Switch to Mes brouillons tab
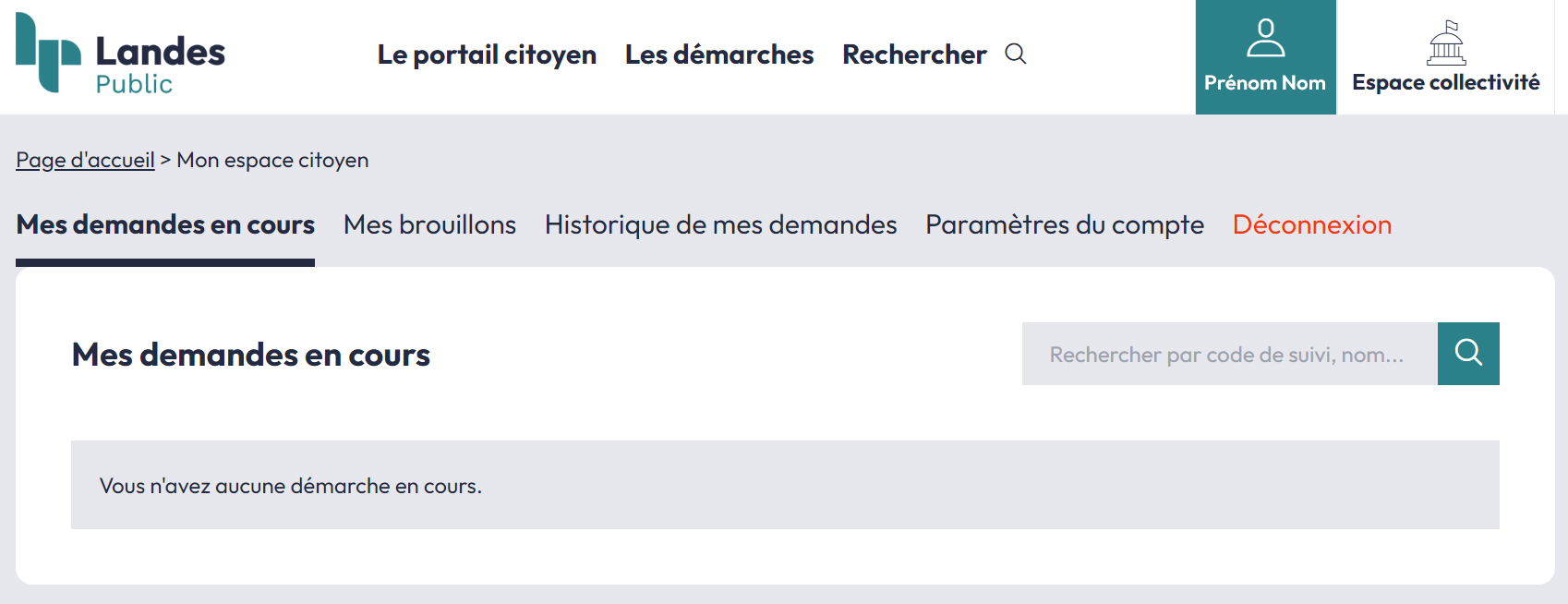 [429, 224]
